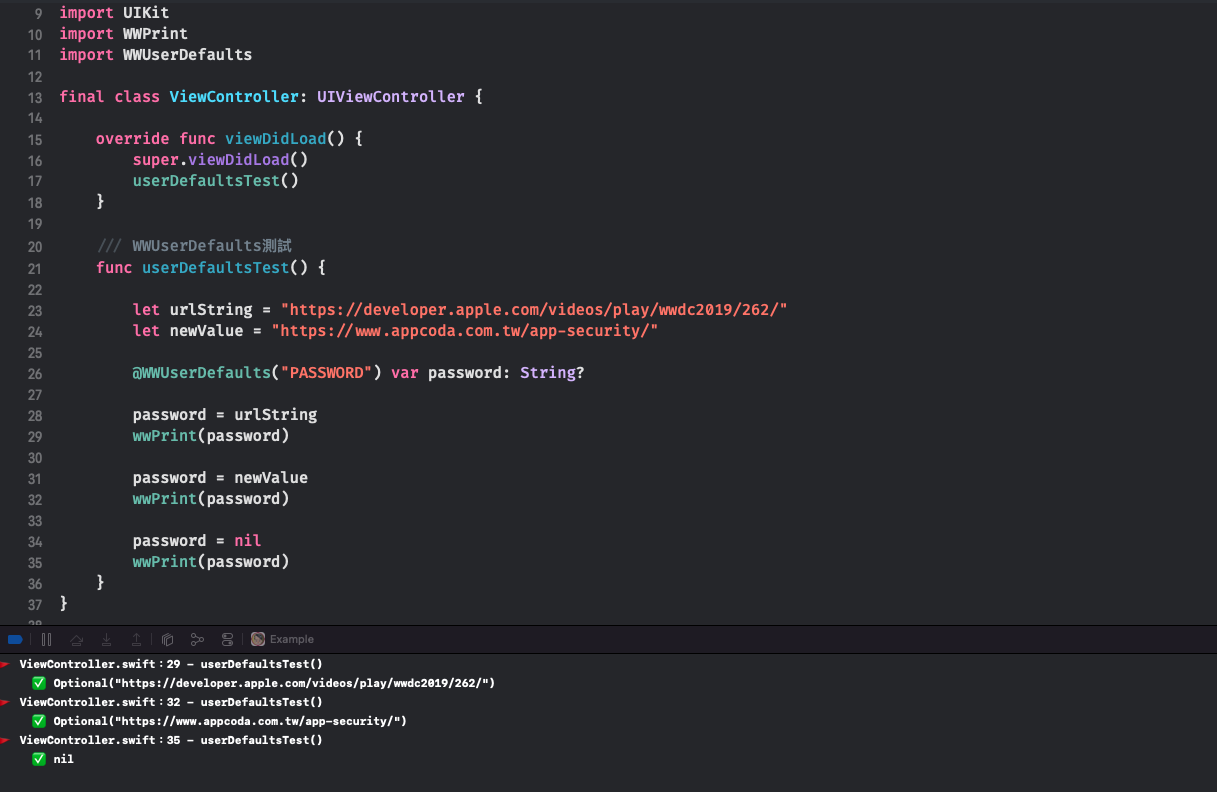The width and height of the screenshot is (1217, 792).
Task: Click the 'userDefaultsTest()' call on line 17
Action: coord(216,181)
